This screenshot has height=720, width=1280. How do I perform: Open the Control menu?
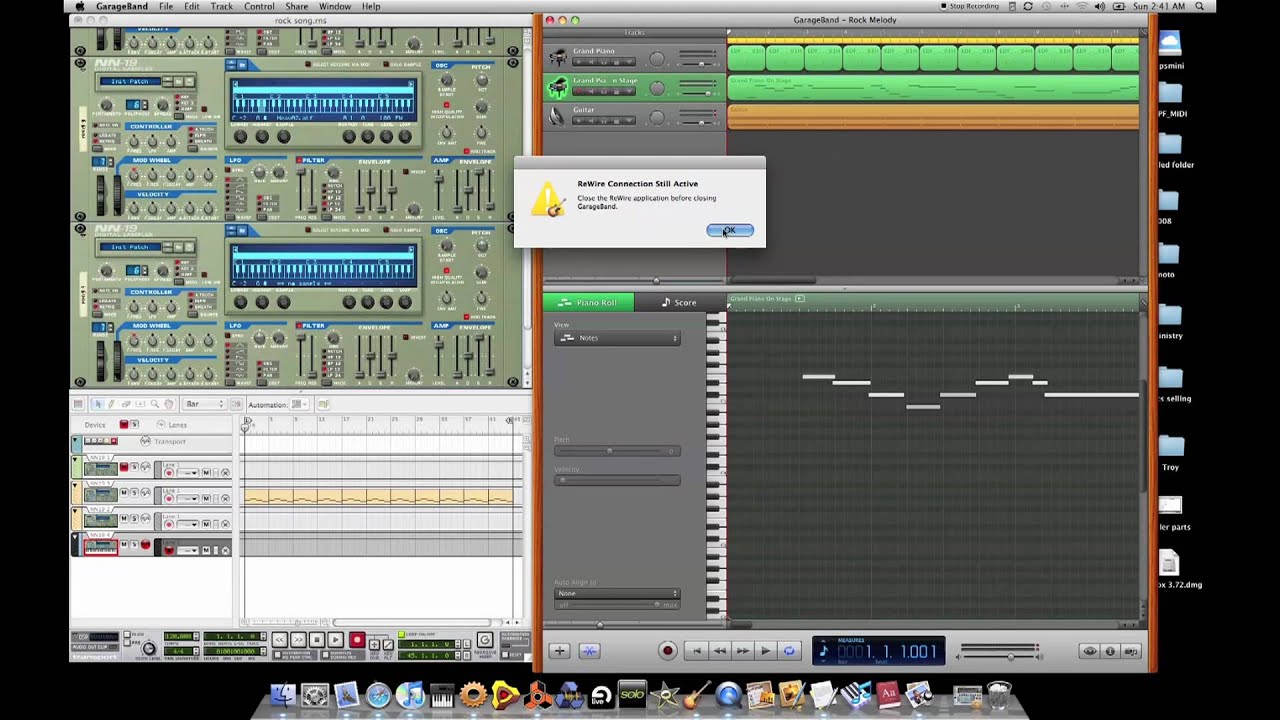(x=259, y=6)
